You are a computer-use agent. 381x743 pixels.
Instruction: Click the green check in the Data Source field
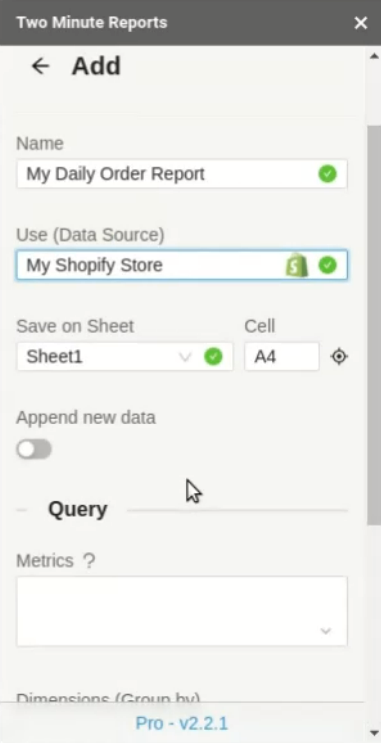point(327,265)
